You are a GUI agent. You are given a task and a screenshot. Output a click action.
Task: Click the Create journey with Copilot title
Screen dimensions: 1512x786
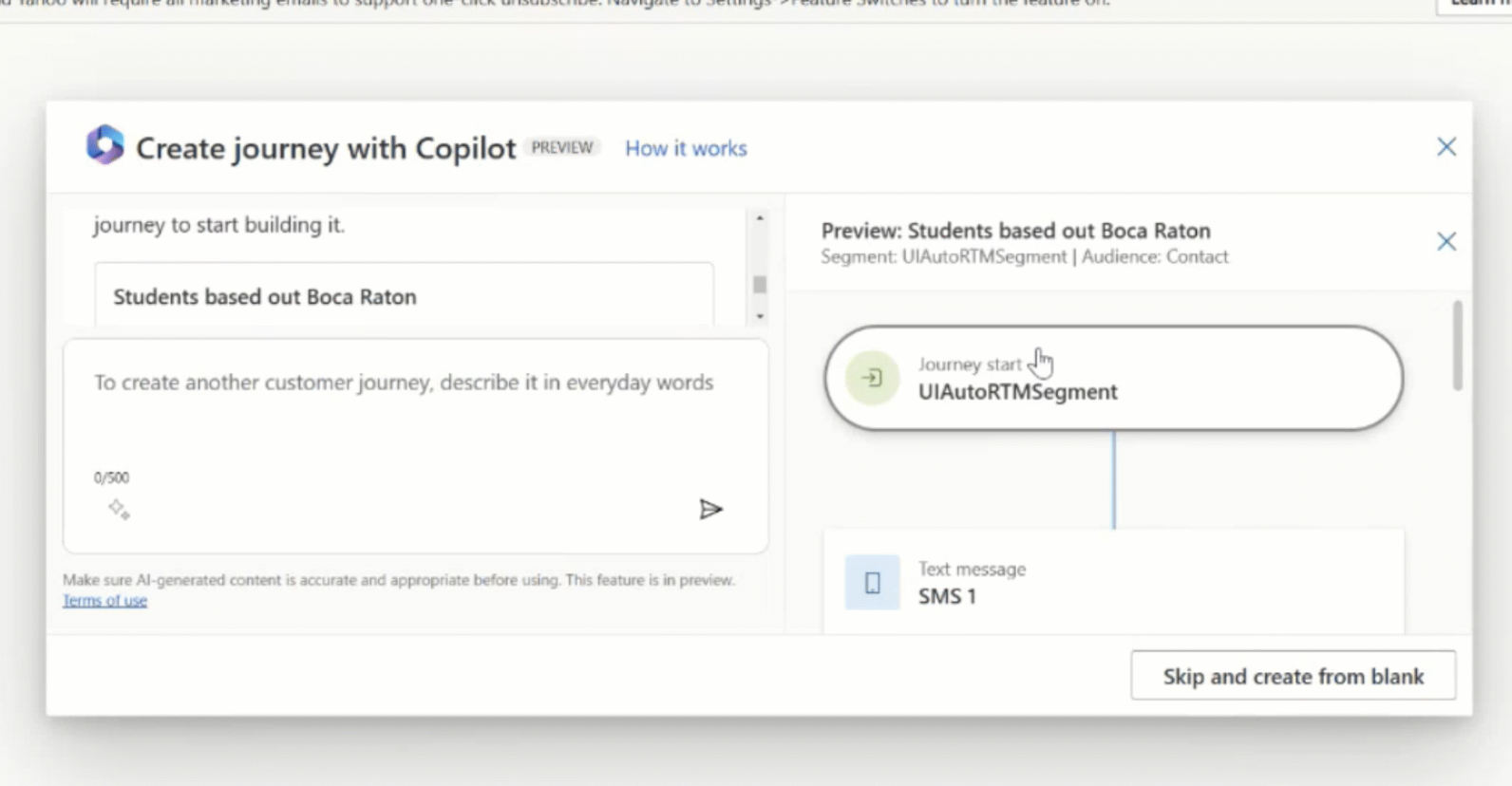pos(326,148)
